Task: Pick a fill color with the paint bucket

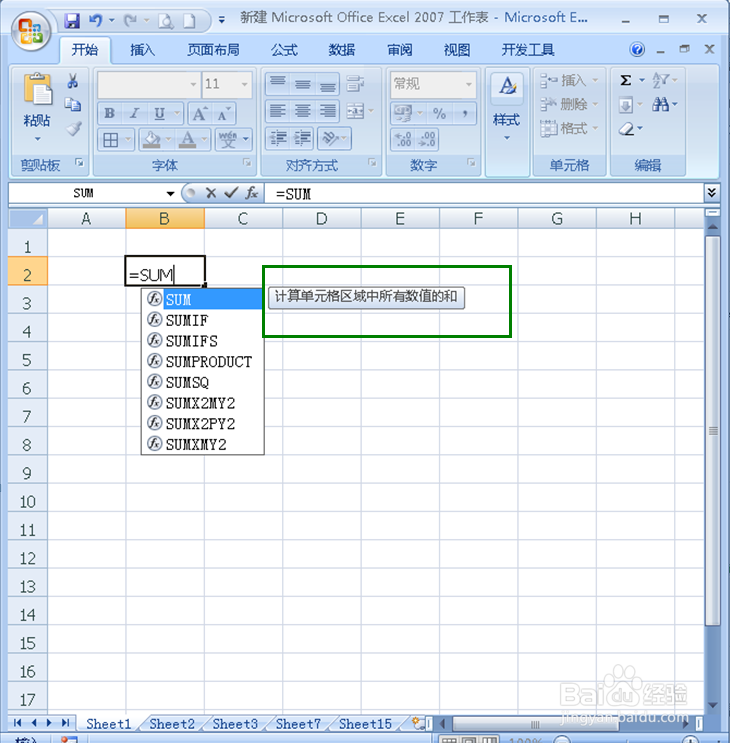Action: [x=152, y=140]
